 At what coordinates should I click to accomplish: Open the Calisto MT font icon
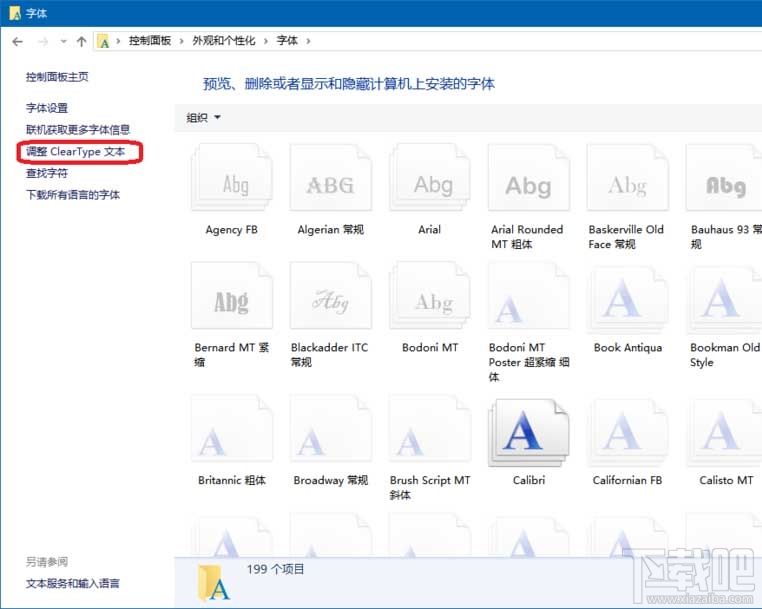click(724, 432)
